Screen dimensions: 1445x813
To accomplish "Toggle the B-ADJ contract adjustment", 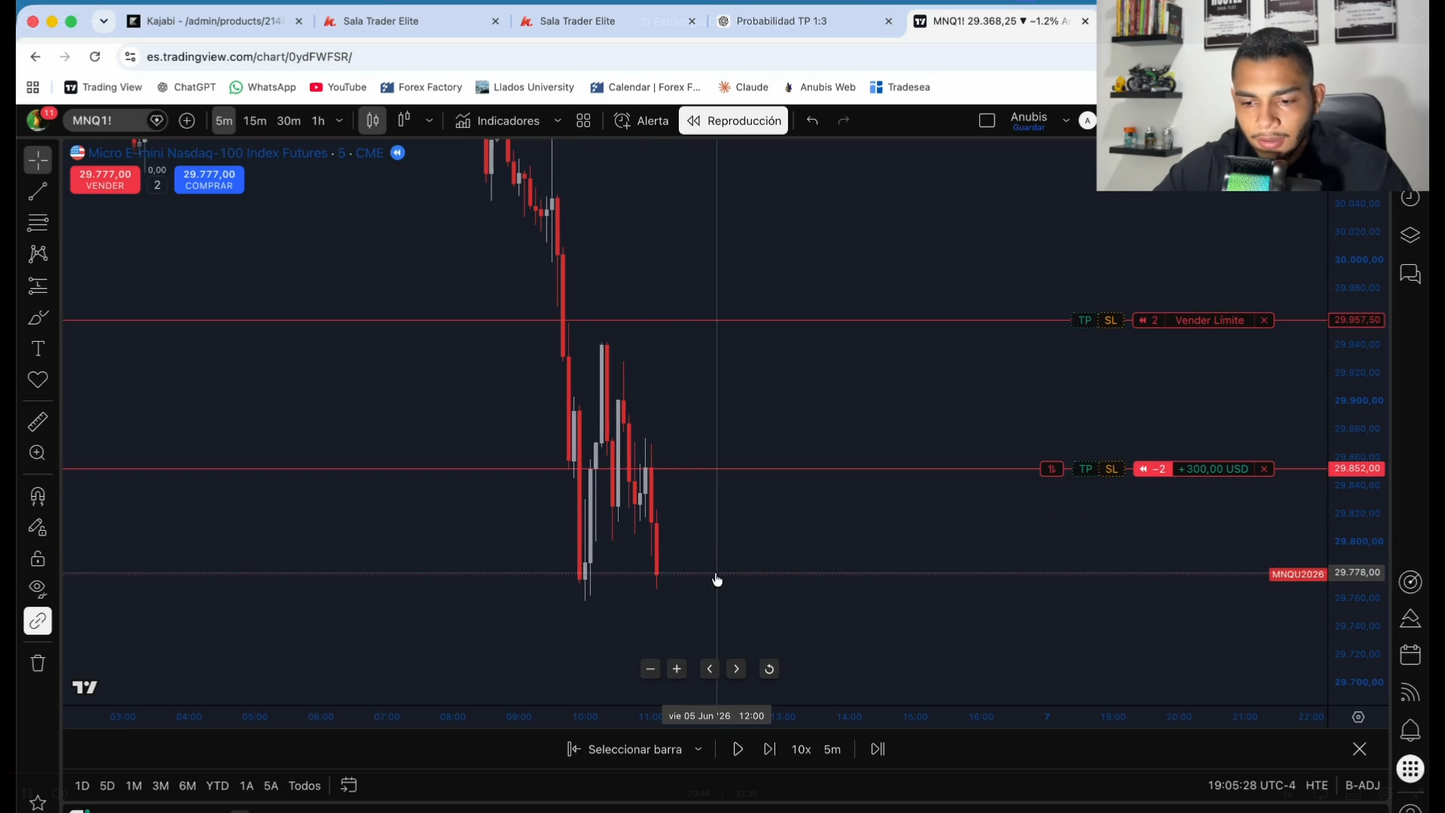I will [1362, 786].
